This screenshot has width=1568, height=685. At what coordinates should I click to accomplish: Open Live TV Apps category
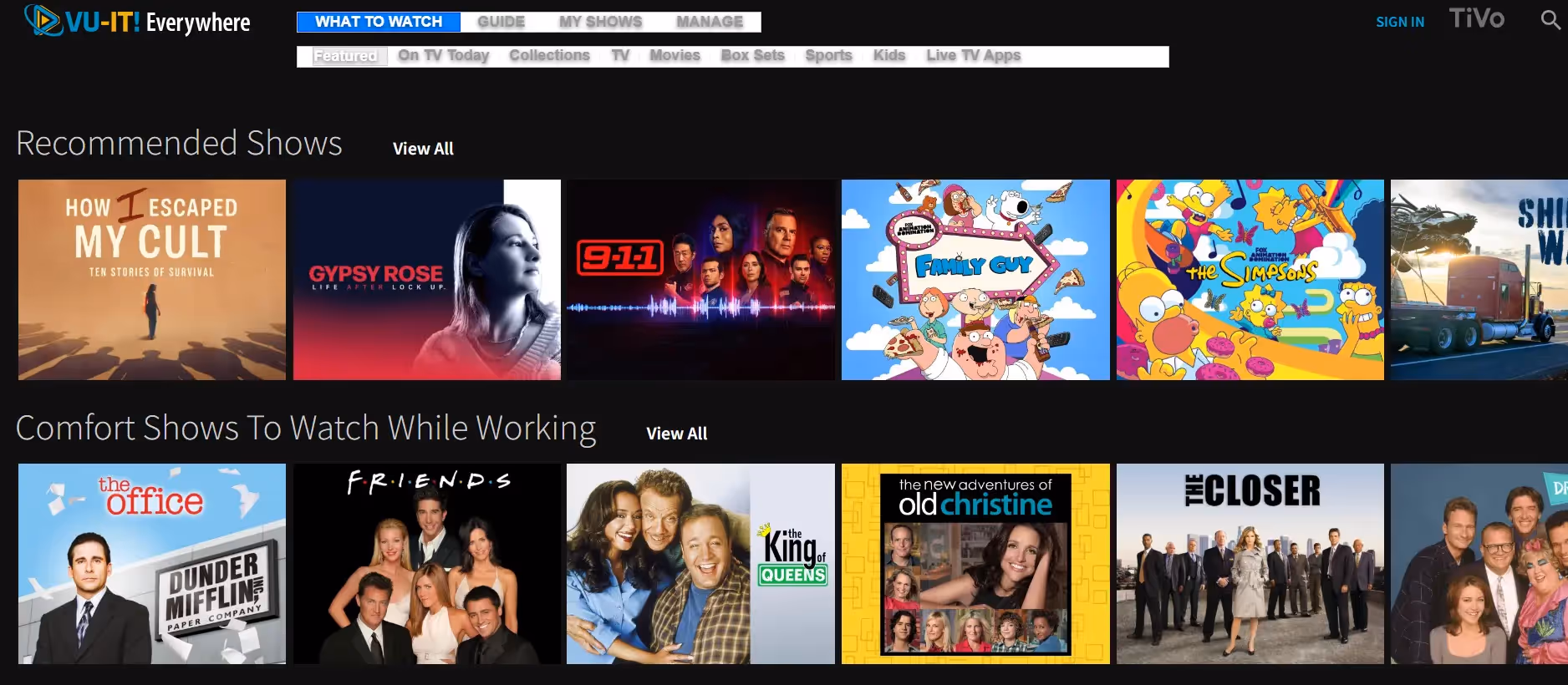pyautogui.click(x=974, y=55)
